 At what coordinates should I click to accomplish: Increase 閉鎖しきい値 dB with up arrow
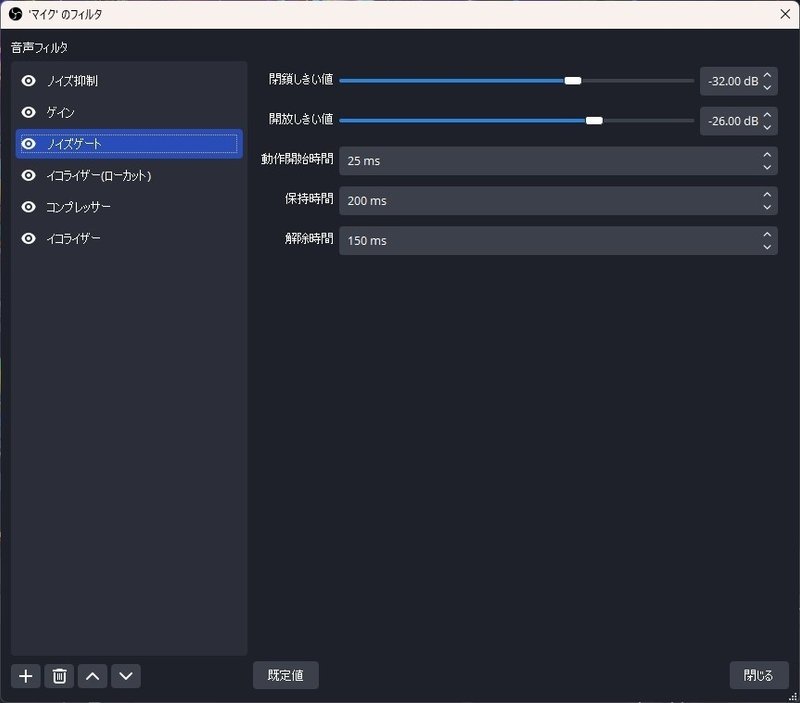point(767,75)
